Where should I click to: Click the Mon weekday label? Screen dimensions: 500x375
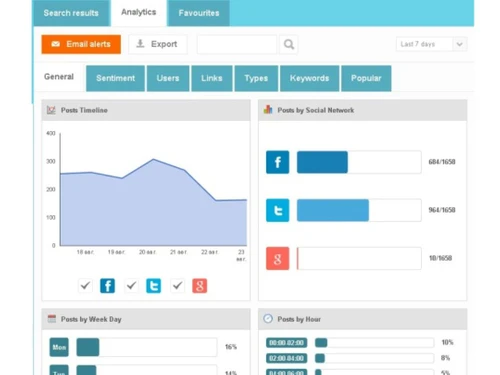(x=59, y=347)
